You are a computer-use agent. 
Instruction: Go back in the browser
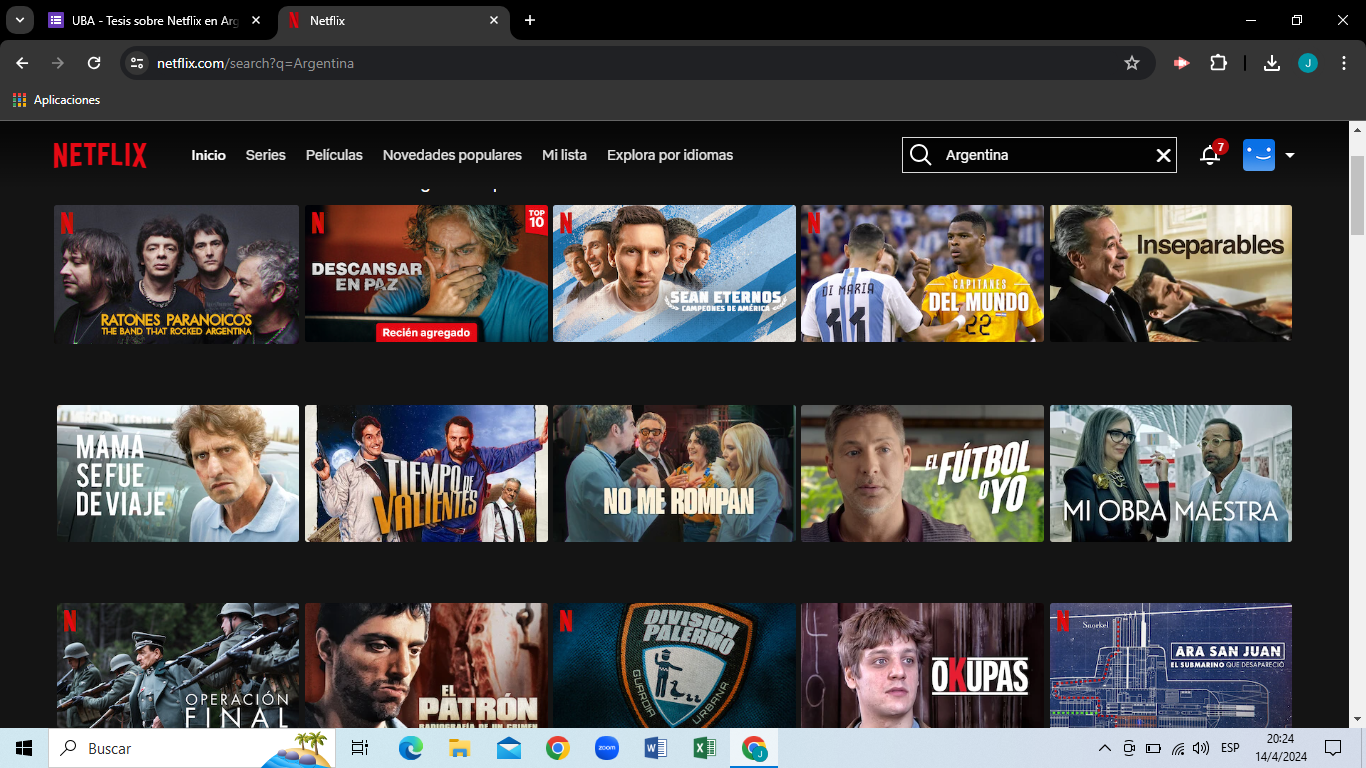pyautogui.click(x=22, y=63)
